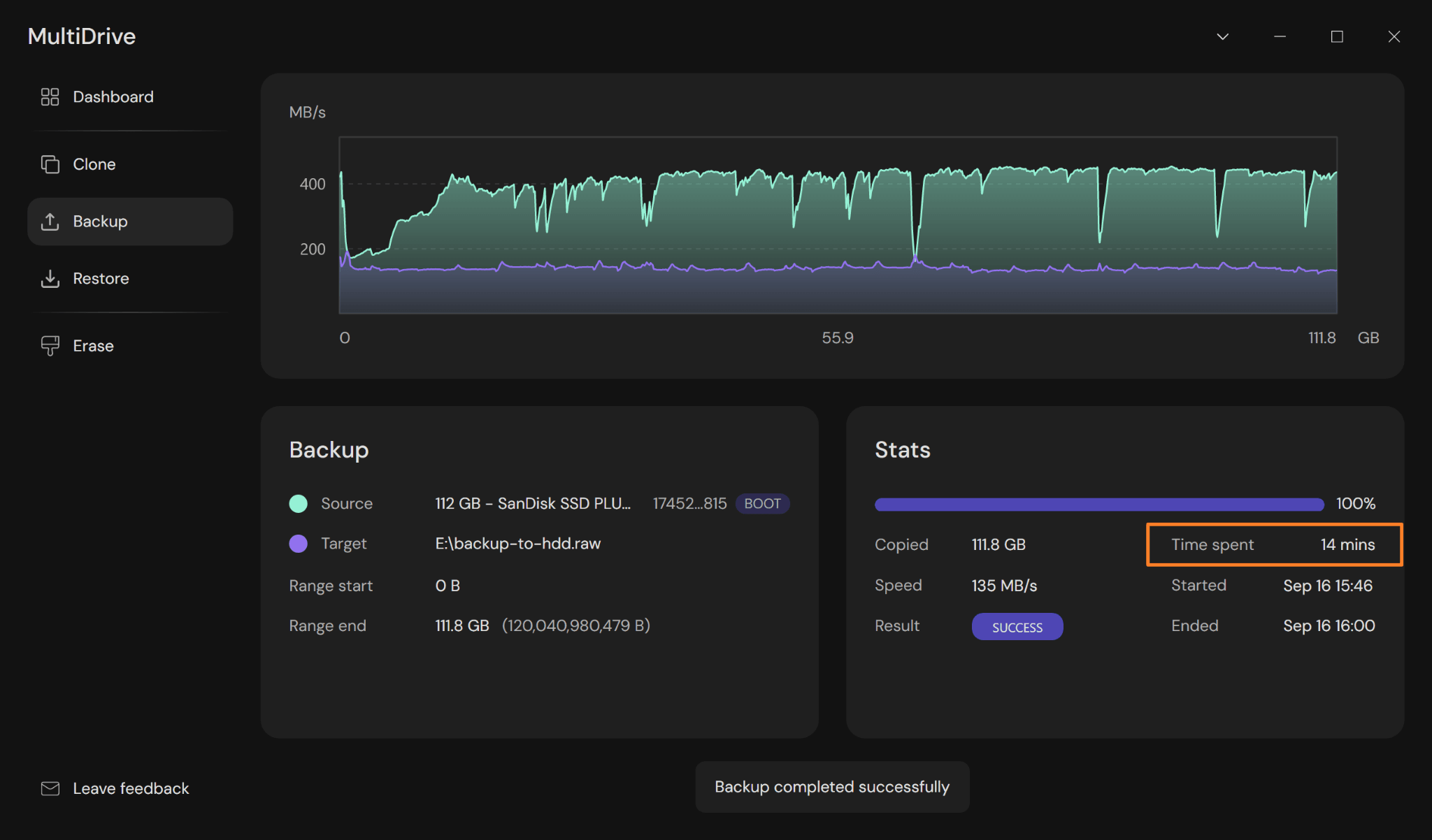This screenshot has height=840, width=1432.
Task: Click the 'Result' label
Action: click(897, 625)
